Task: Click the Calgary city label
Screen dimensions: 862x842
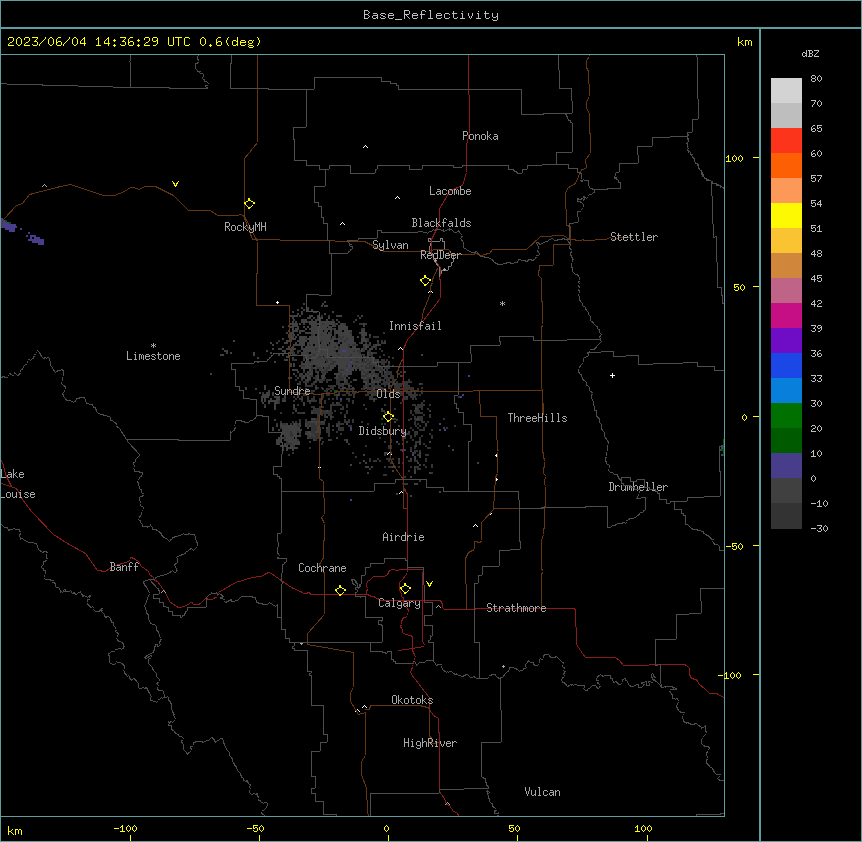Action: [399, 603]
